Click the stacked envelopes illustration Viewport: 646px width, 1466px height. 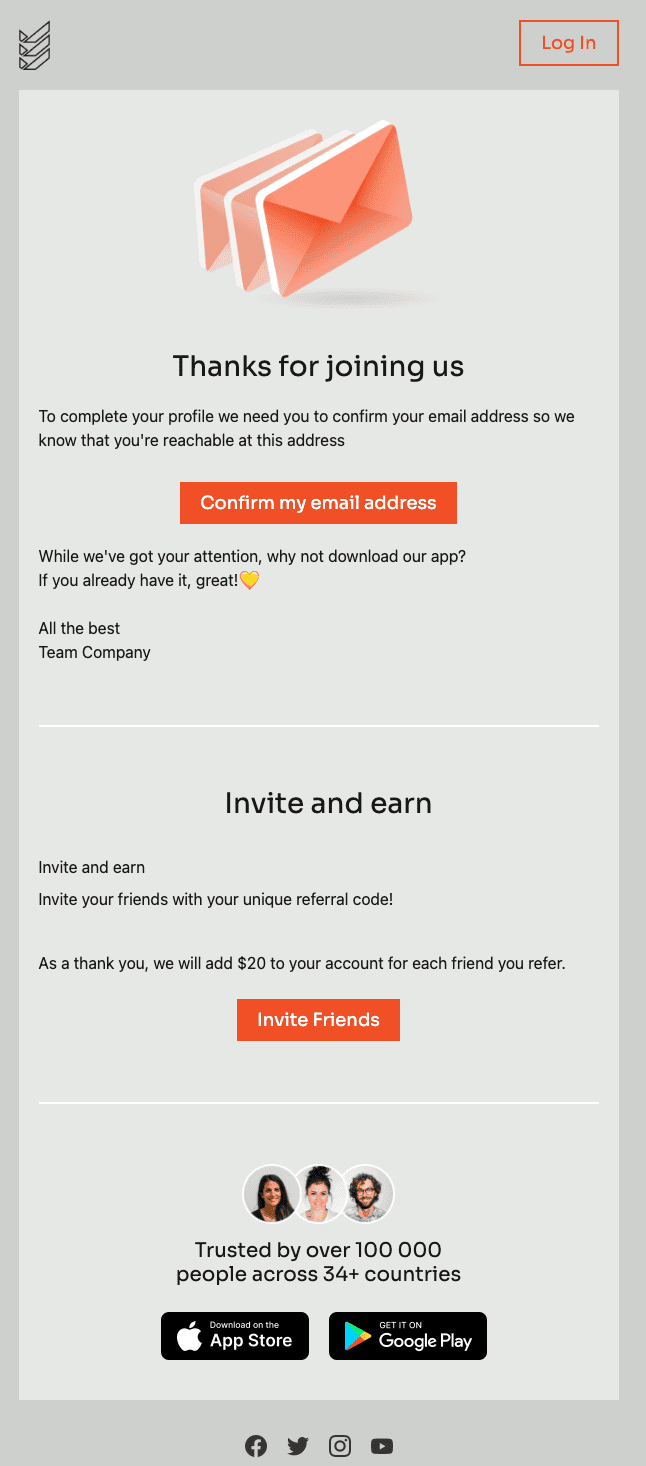[x=305, y=211]
